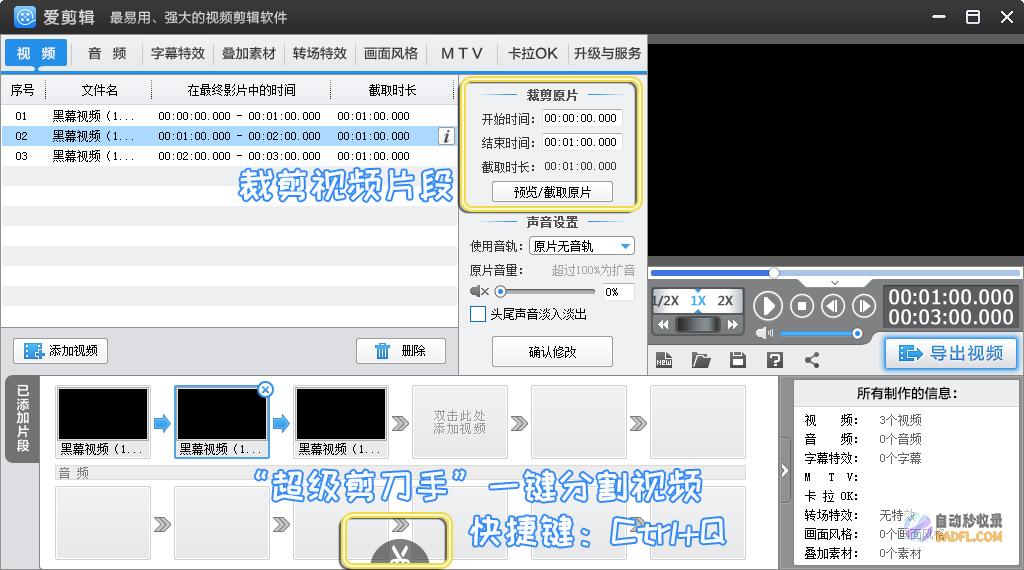
Task: Open the 使用音轨 dropdown
Action: point(581,246)
